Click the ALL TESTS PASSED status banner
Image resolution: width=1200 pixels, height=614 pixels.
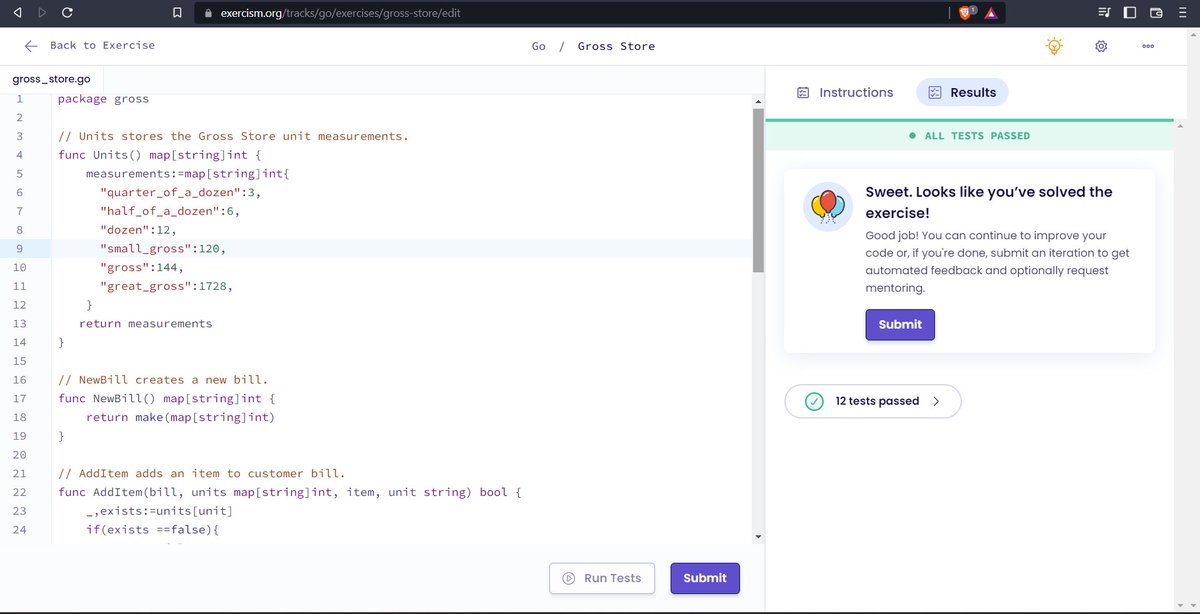(x=969, y=135)
